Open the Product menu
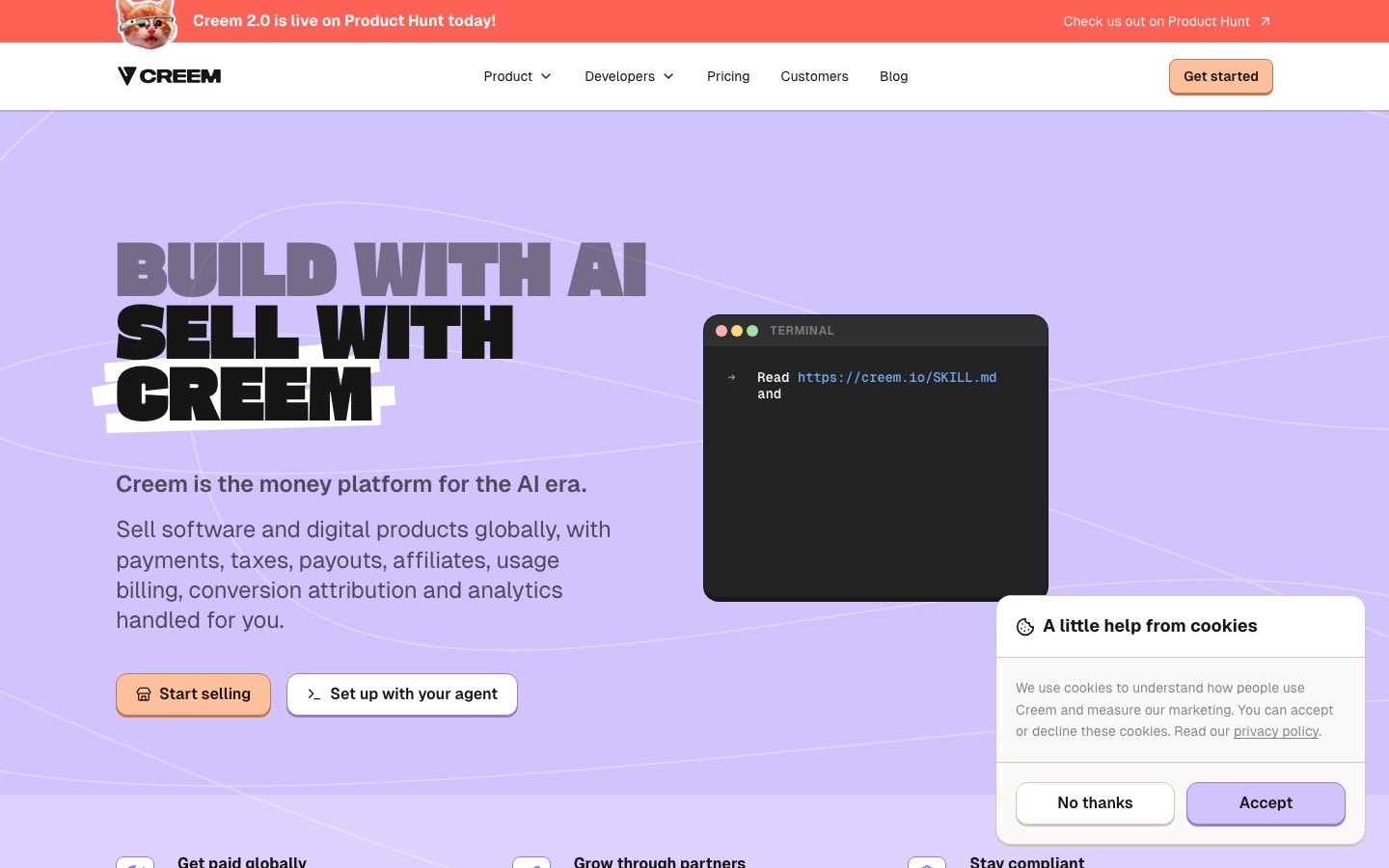 click(518, 76)
